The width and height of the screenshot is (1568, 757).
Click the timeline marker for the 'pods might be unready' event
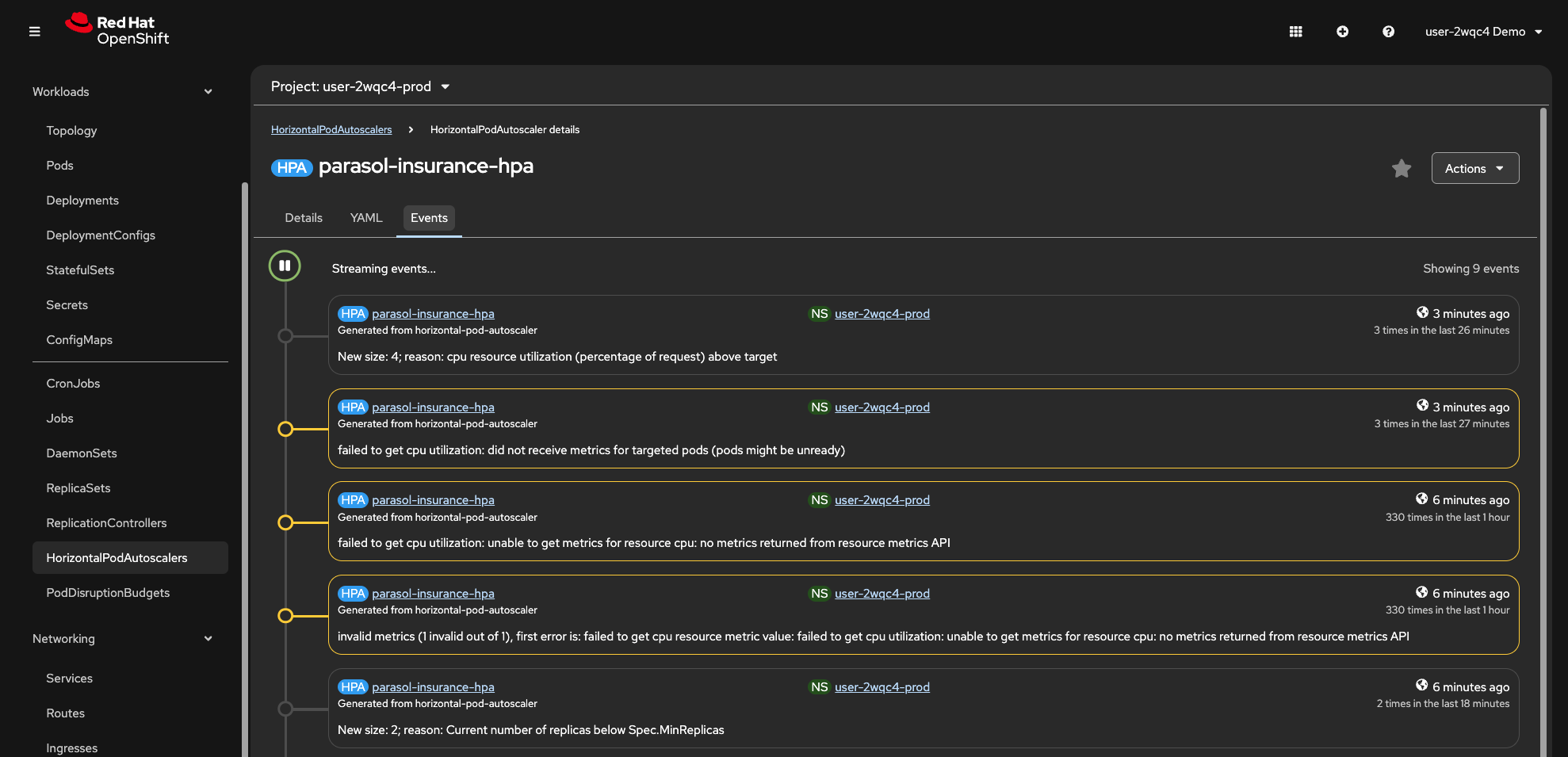coord(285,429)
